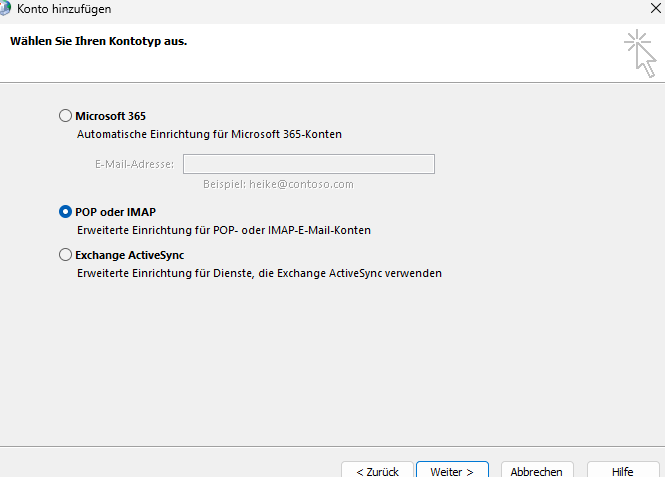
Task: Click the description mentioning Dienste, die Exchange ActiveSync verwenden
Action: pos(259,273)
